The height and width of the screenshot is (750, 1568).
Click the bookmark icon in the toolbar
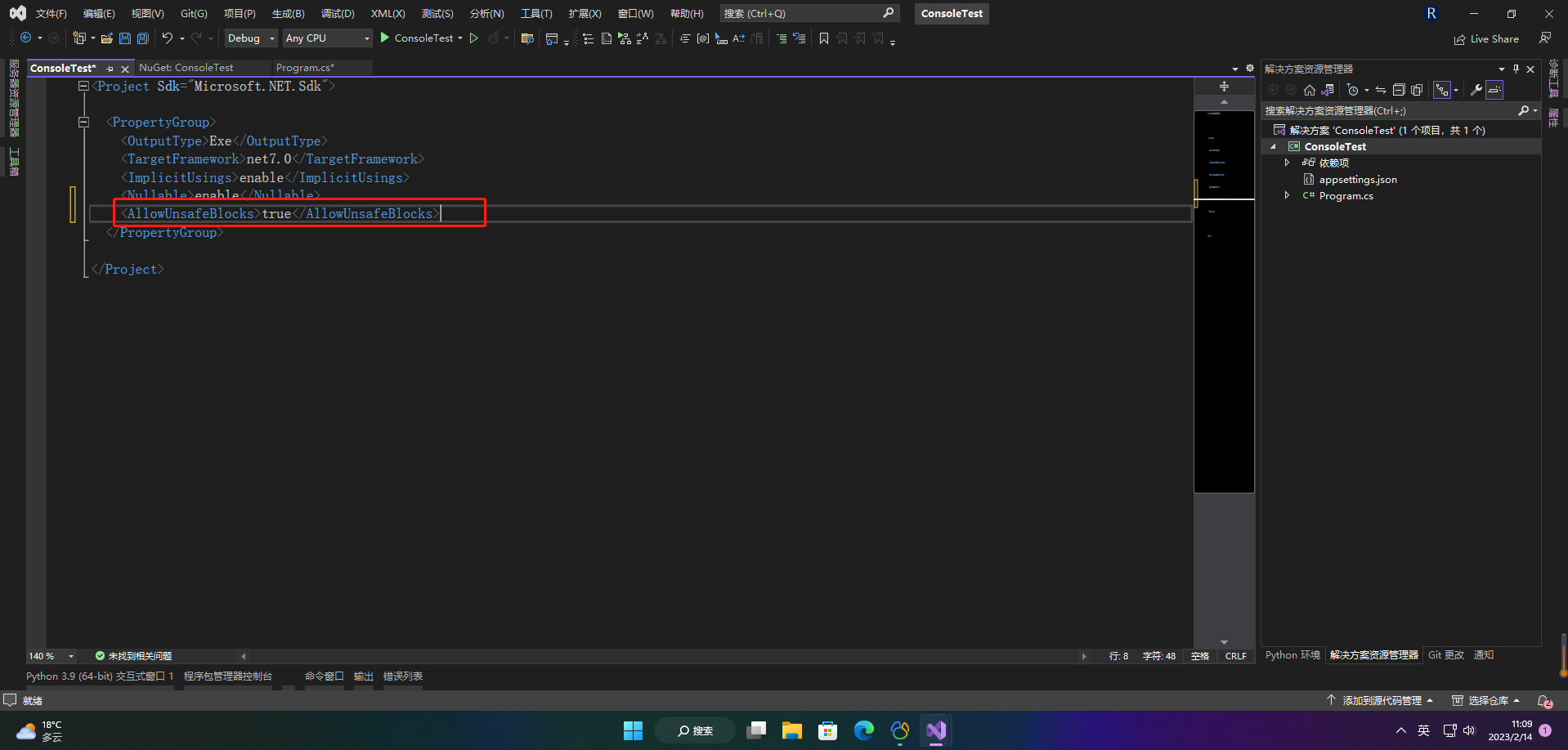click(824, 38)
